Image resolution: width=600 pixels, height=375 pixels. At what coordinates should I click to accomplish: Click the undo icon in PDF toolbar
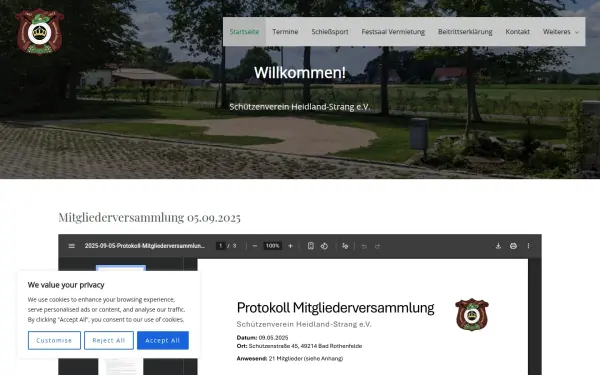(364, 246)
